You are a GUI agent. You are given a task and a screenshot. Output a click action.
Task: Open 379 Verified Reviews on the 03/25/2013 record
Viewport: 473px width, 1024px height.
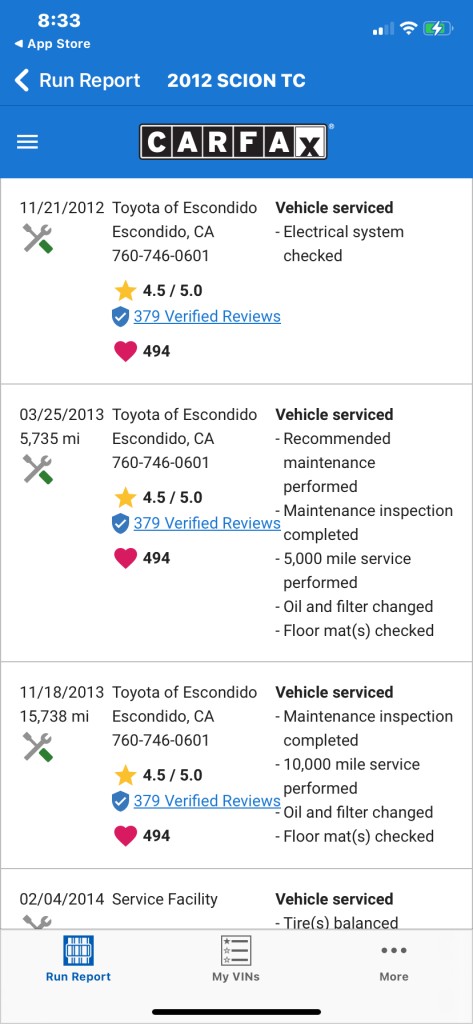click(x=207, y=524)
